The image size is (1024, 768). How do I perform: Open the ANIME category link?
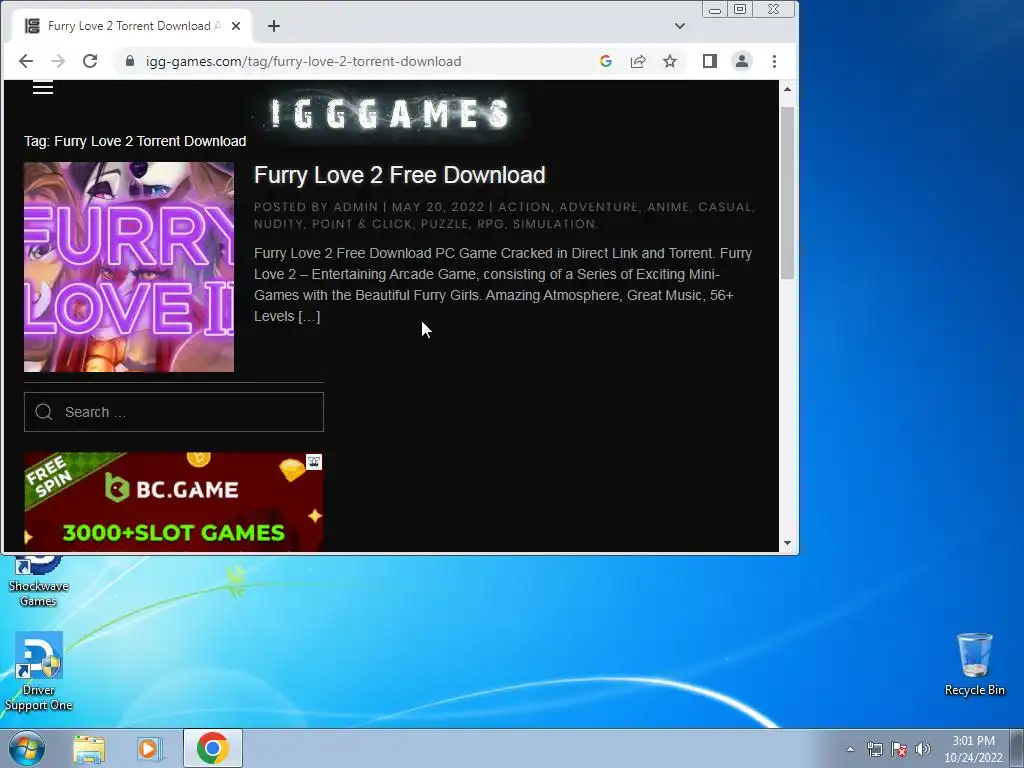(x=668, y=207)
